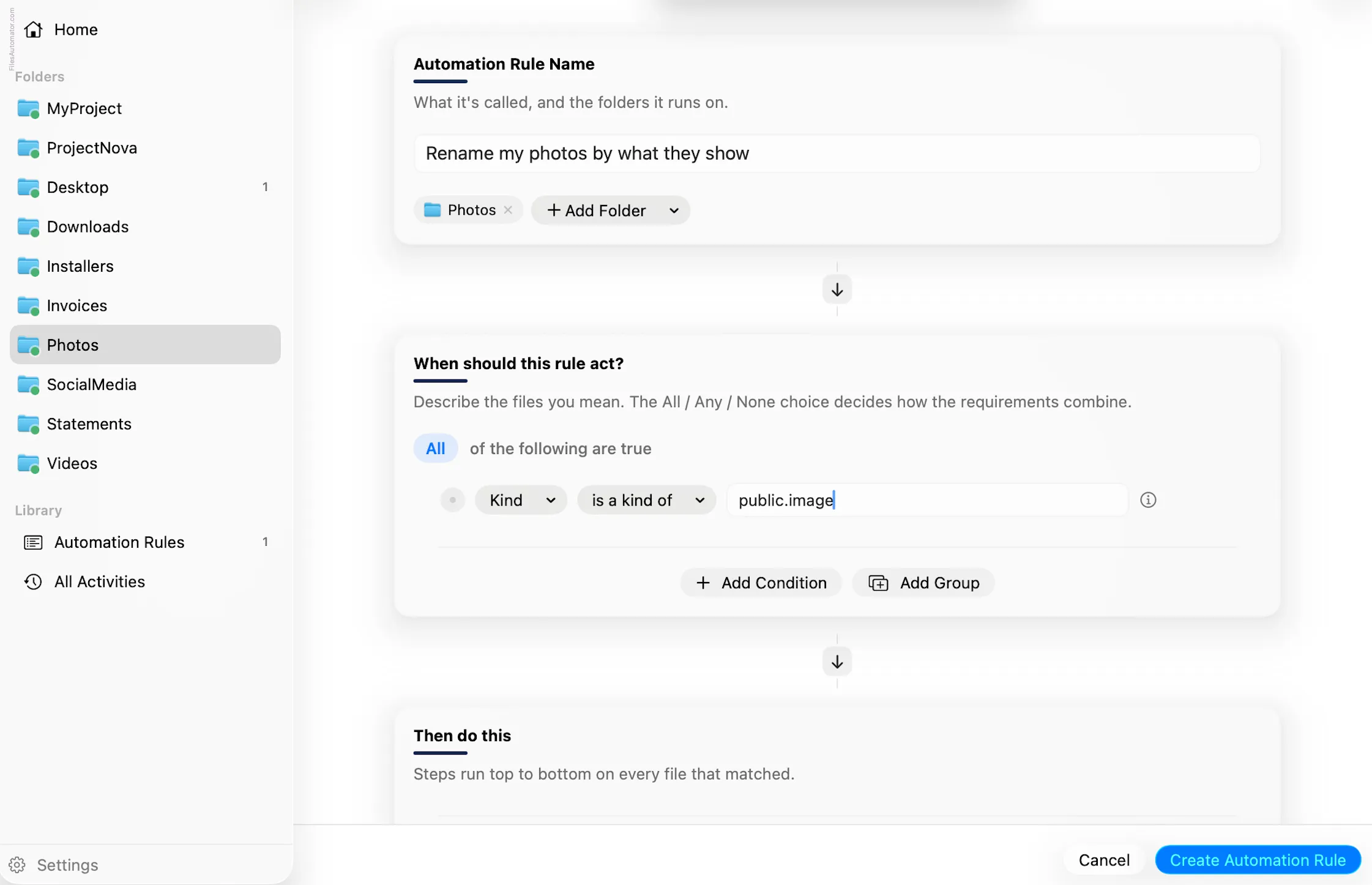Select the ProjectNova folder
This screenshot has height=885, width=1372.
(145, 147)
